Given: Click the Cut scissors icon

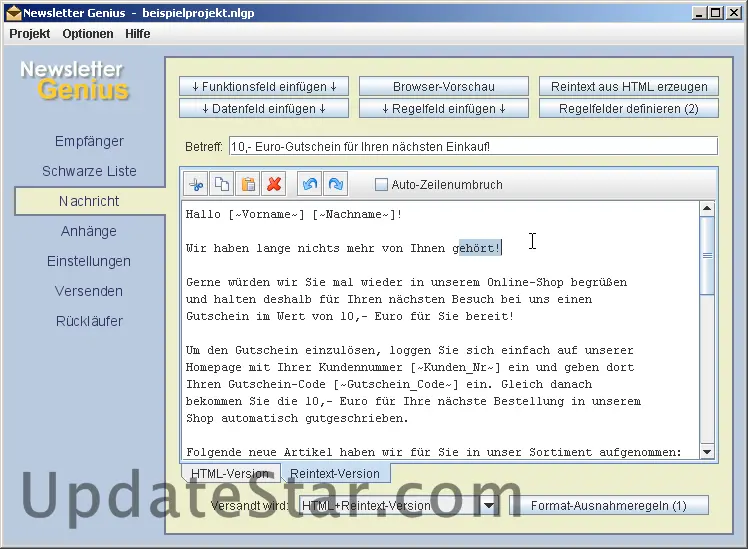Looking at the screenshot, I should 196,184.
